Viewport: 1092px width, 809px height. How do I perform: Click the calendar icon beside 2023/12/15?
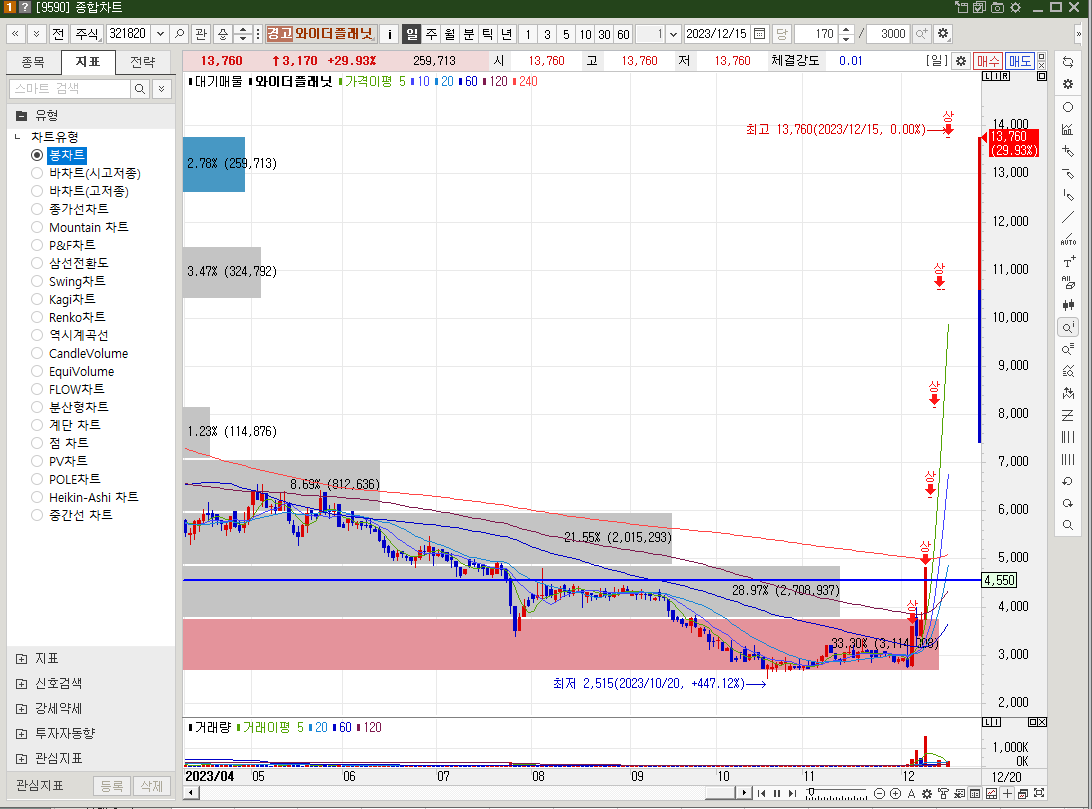(x=760, y=33)
